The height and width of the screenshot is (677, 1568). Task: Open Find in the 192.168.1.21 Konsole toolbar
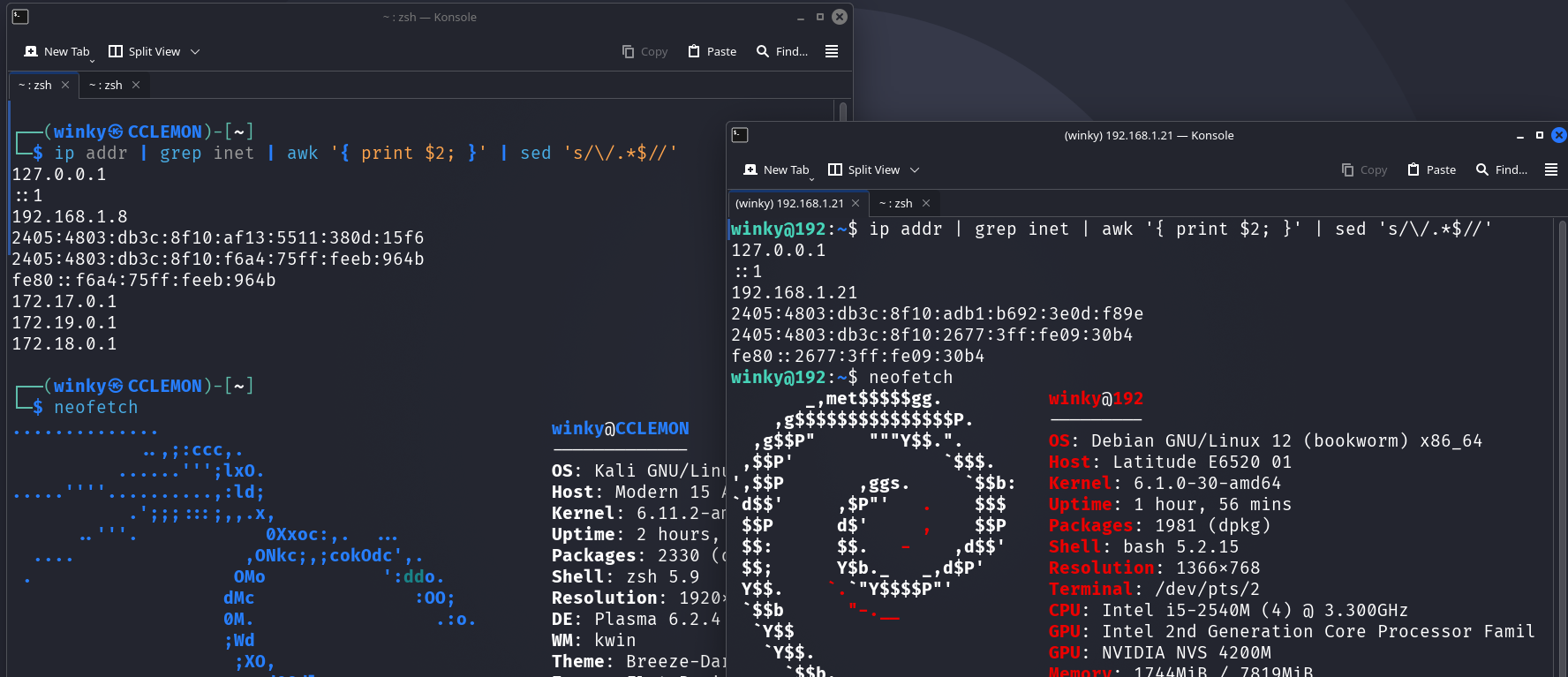point(1502,170)
